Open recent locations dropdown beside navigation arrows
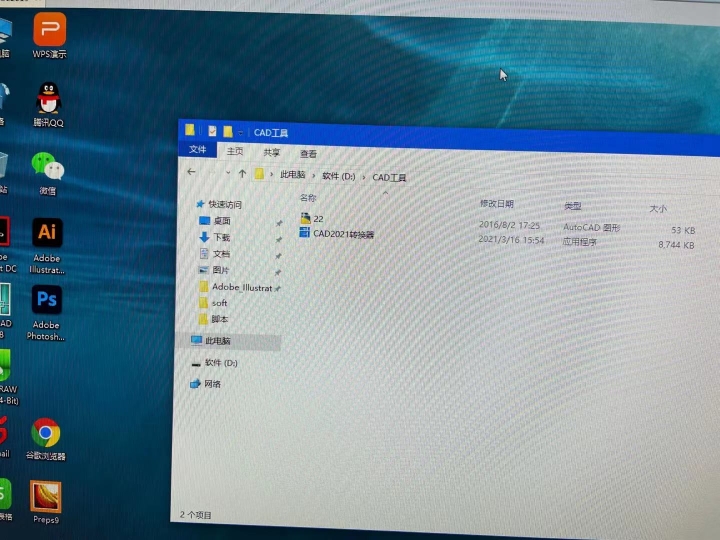The width and height of the screenshot is (720, 540). coord(227,174)
